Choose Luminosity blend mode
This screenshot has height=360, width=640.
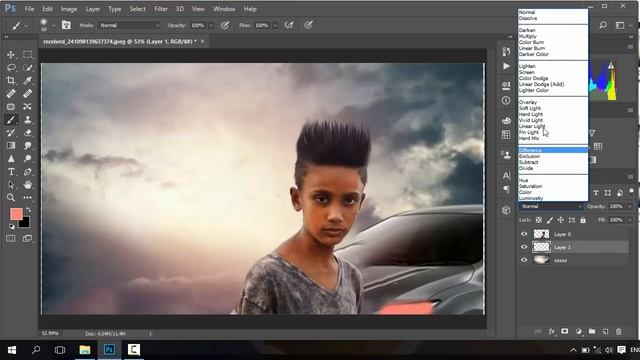pos(531,198)
